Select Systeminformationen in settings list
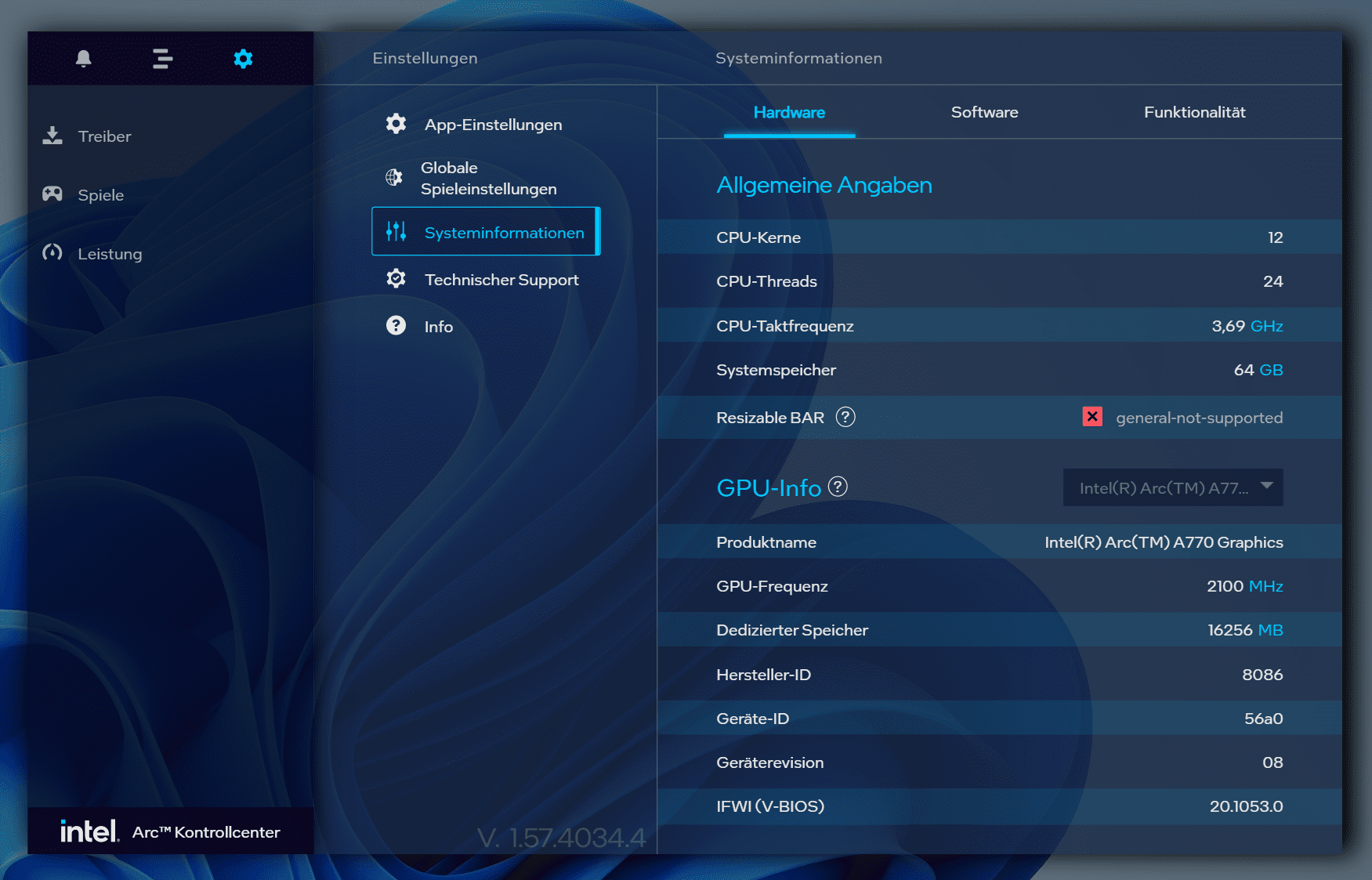The height and width of the screenshot is (880, 1372). [x=486, y=231]
